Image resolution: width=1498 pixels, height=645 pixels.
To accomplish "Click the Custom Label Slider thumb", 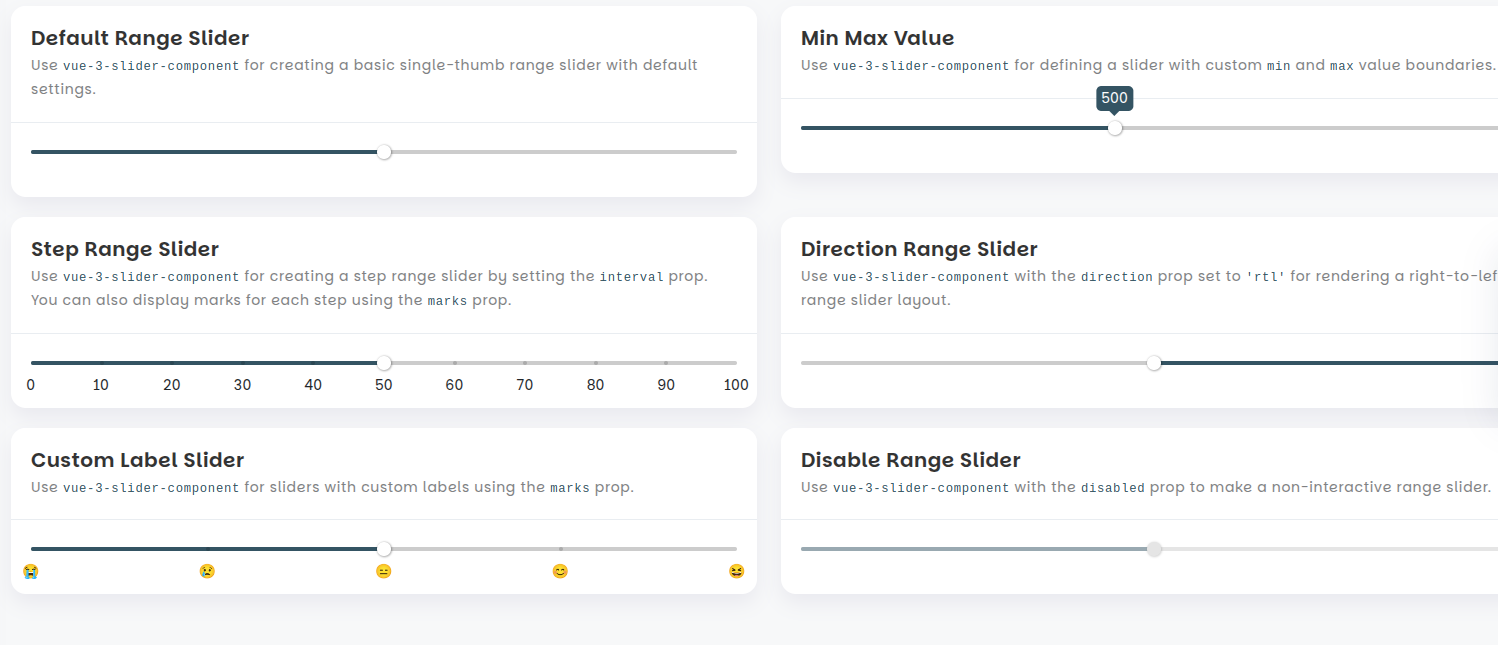I will click(384, 549).
